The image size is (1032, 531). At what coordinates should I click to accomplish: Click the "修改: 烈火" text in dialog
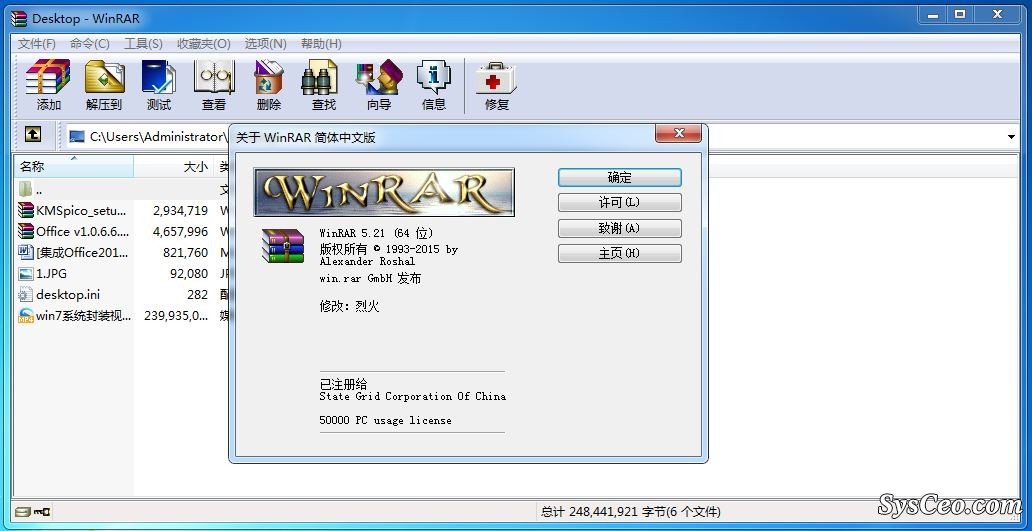[x=349, y=306]
